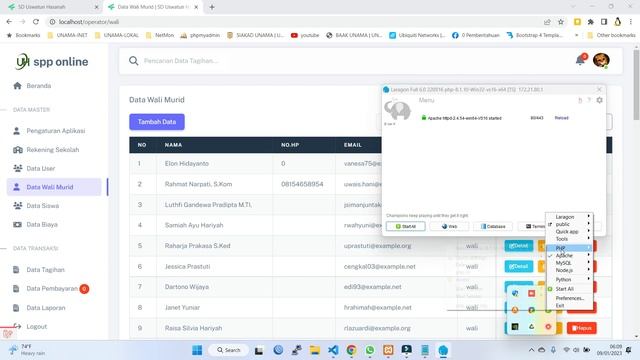Expand the Laragon submenu
Image resolution: width=640 pixels, height=360 pixels.
(x=570, y=217)
